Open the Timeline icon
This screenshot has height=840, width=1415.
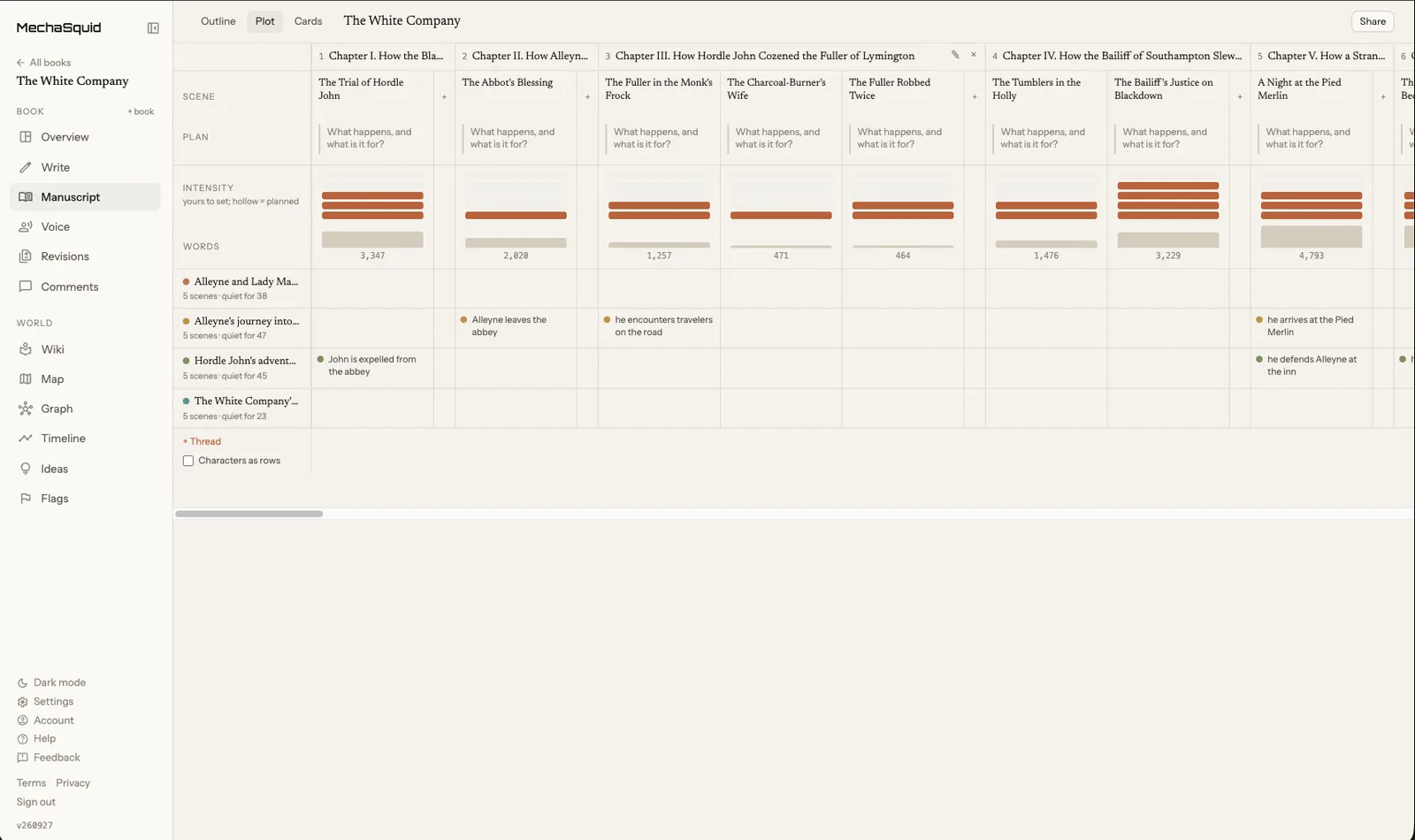click(x=26, y=439)
